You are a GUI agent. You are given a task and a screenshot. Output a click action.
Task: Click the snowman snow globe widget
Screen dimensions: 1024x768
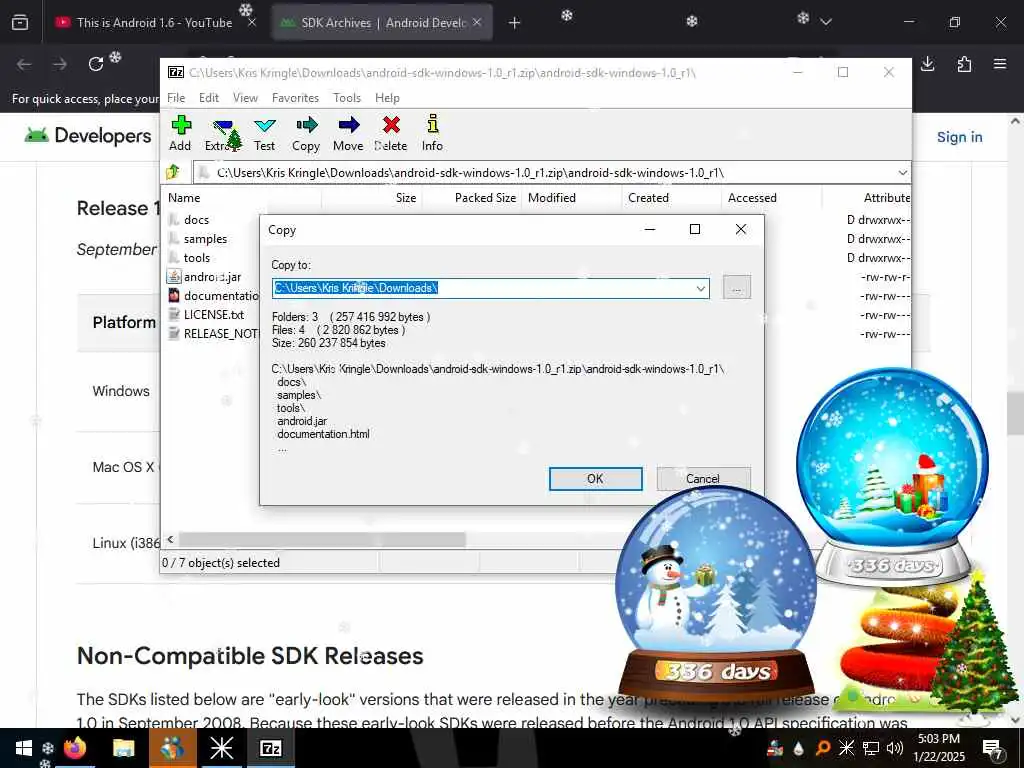[x=716, y=594]
